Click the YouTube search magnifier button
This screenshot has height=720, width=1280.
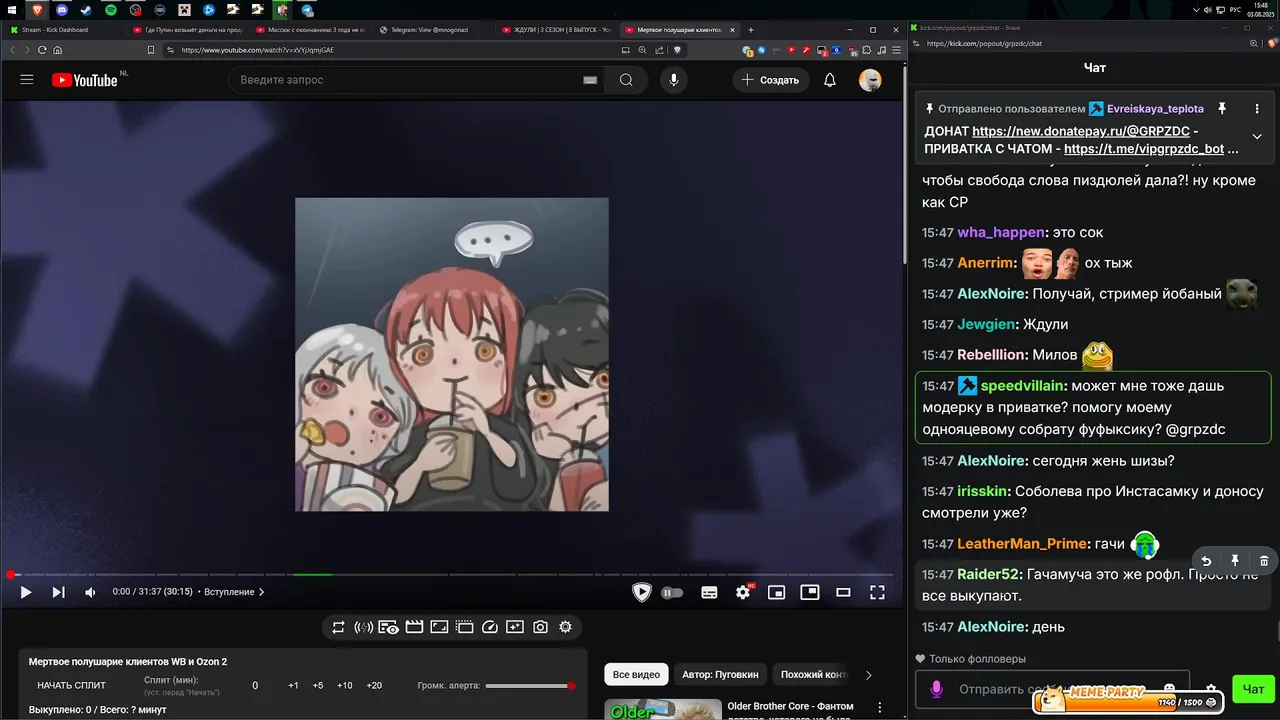point(626,80)
